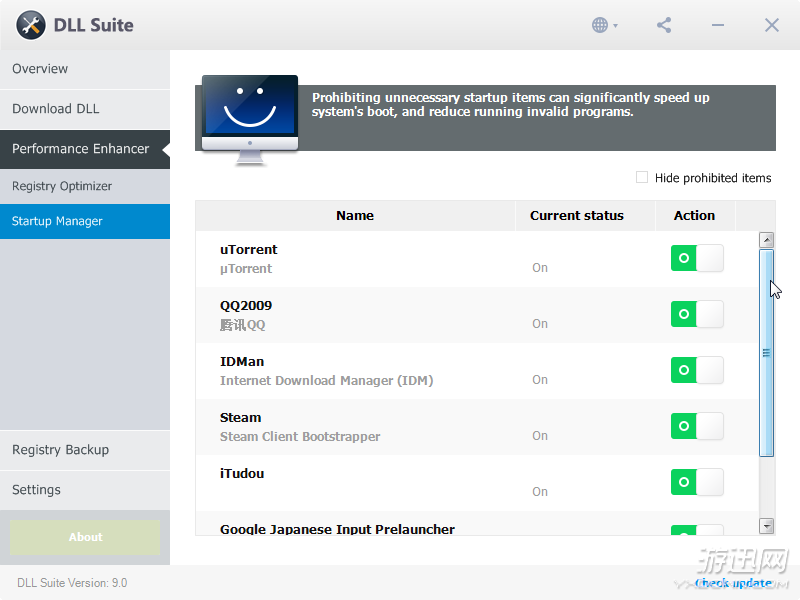Disable IDMan startup item switch

697,370
